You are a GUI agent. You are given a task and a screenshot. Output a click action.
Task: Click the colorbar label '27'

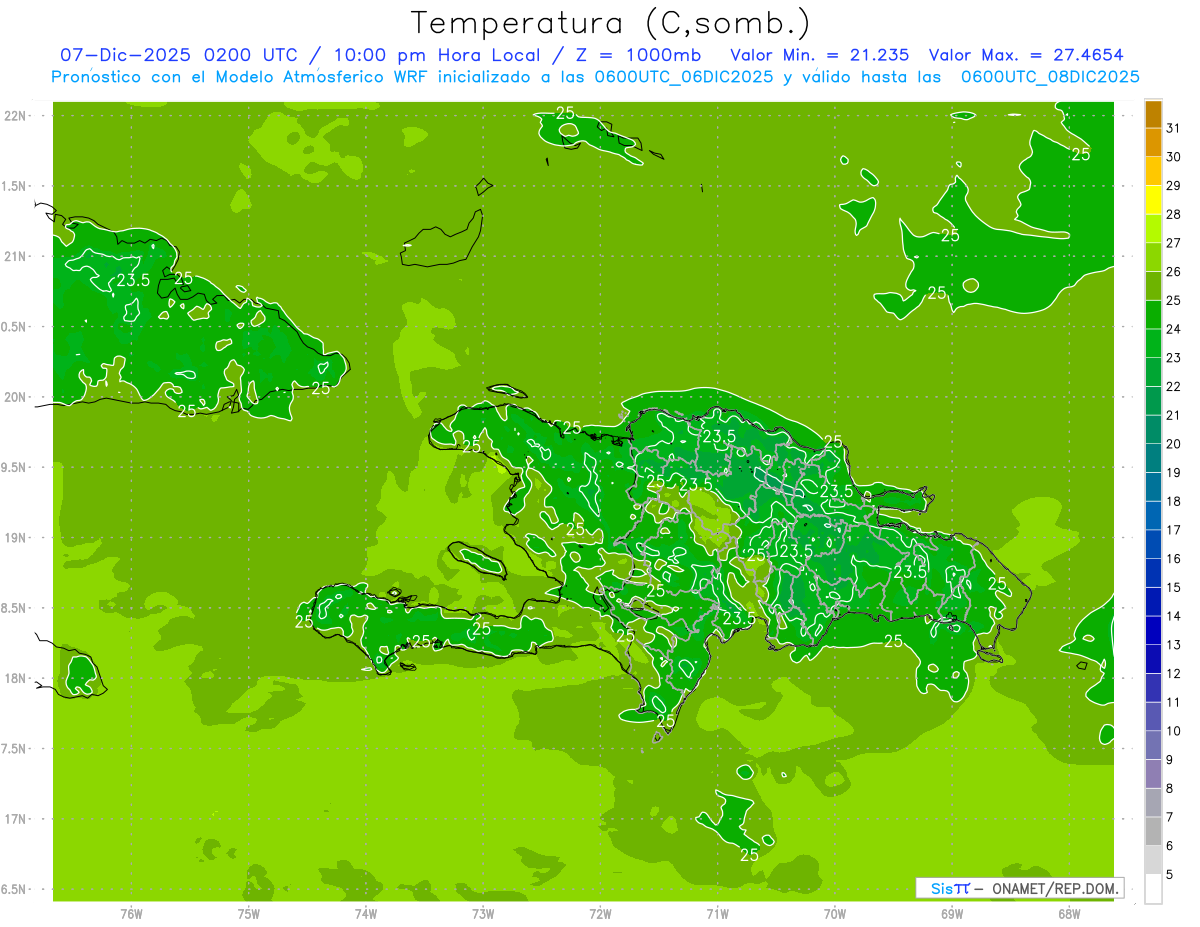click(1174, 243)
